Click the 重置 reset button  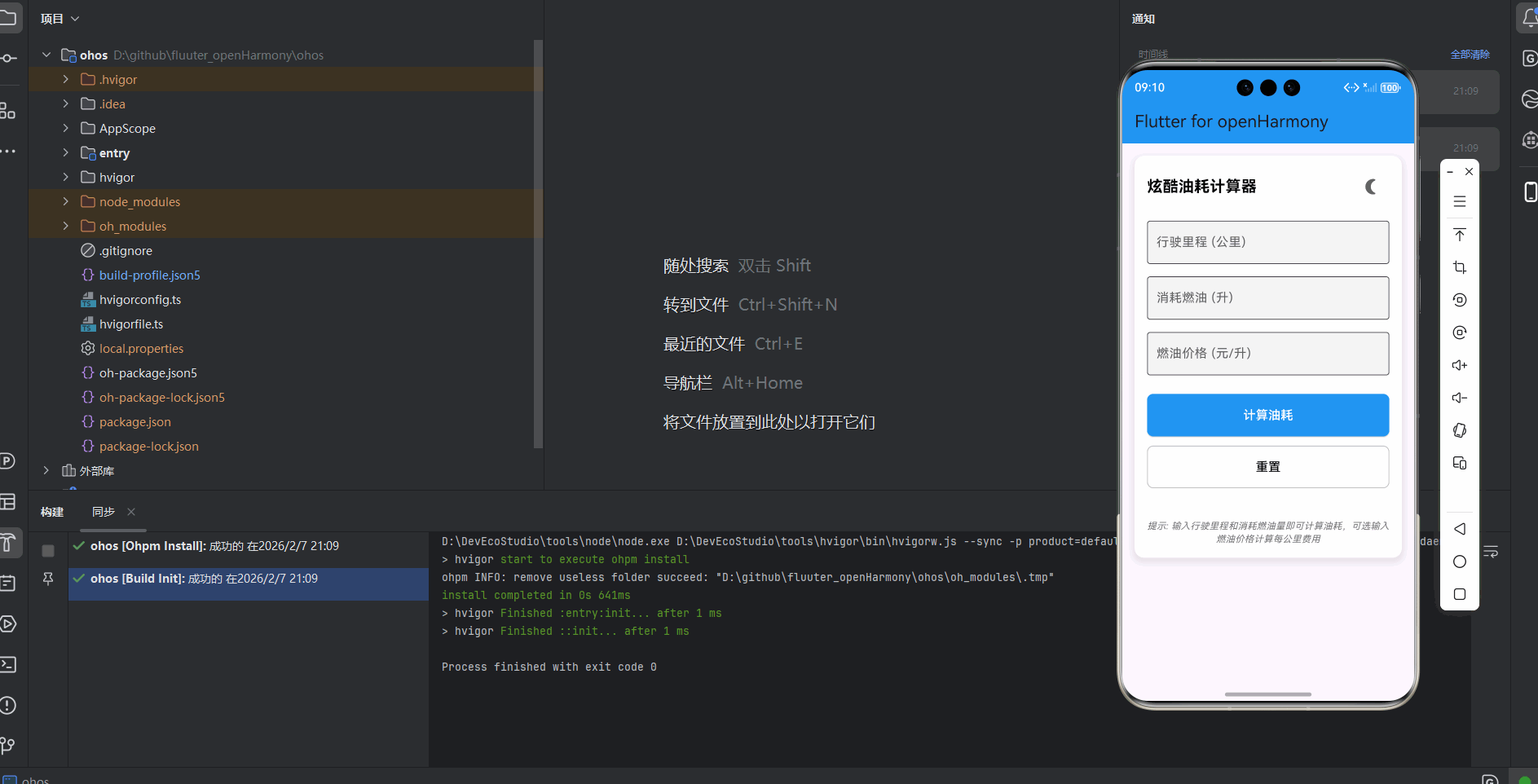pyautogui.click(x=1267, y=467)
